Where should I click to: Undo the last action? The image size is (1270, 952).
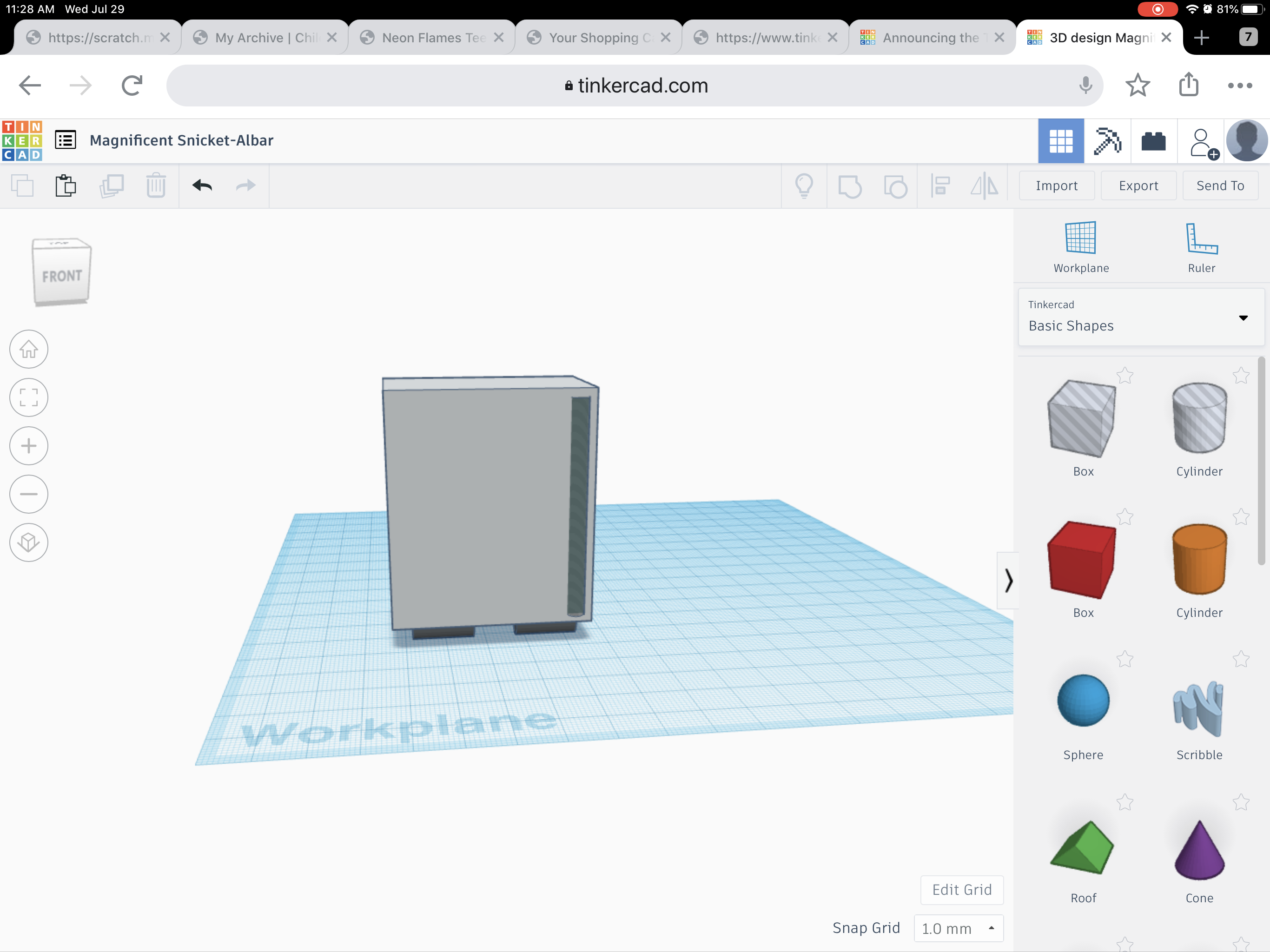coord(202,185)
